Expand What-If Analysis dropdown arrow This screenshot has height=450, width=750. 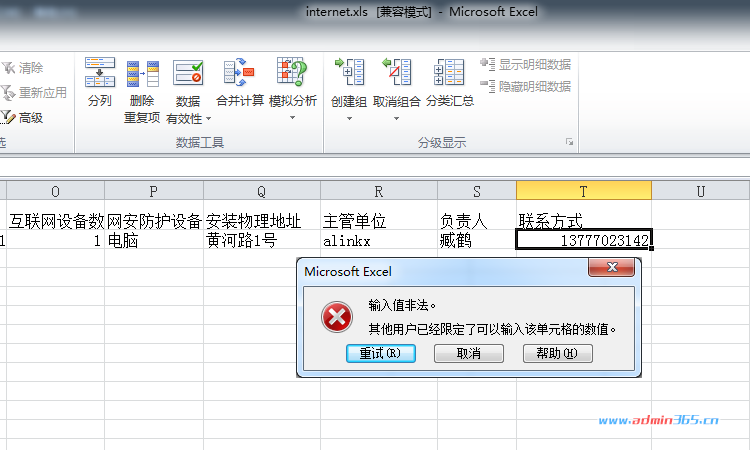pos(292,118)
